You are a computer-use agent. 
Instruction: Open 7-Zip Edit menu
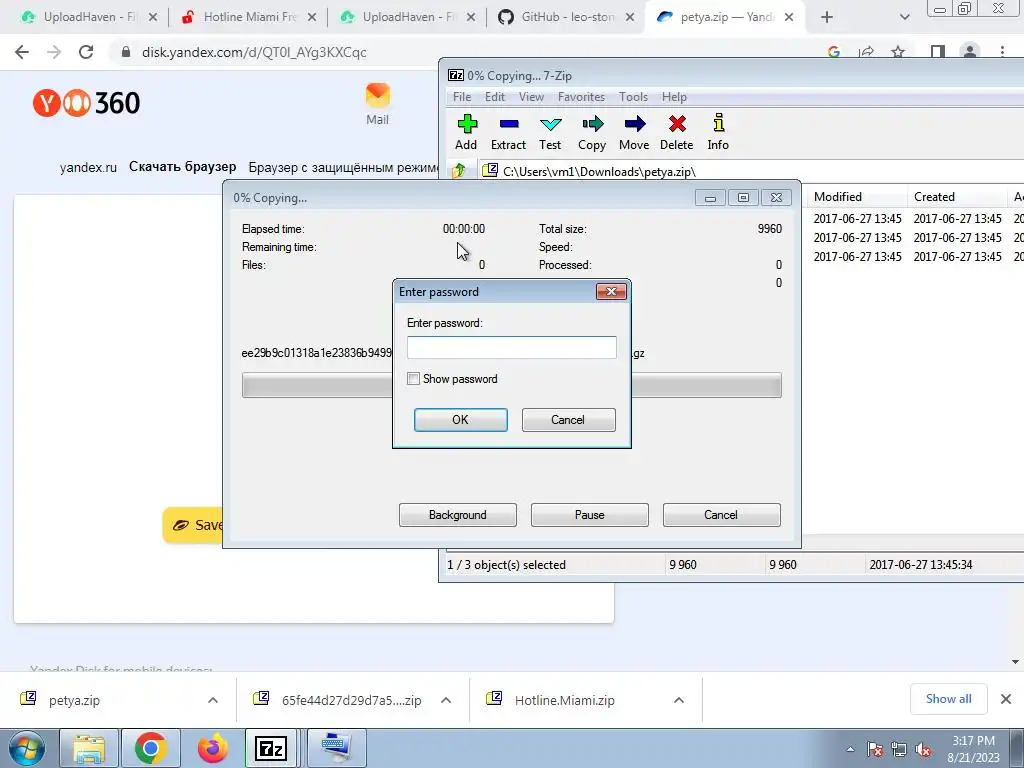tap(494, 97)
